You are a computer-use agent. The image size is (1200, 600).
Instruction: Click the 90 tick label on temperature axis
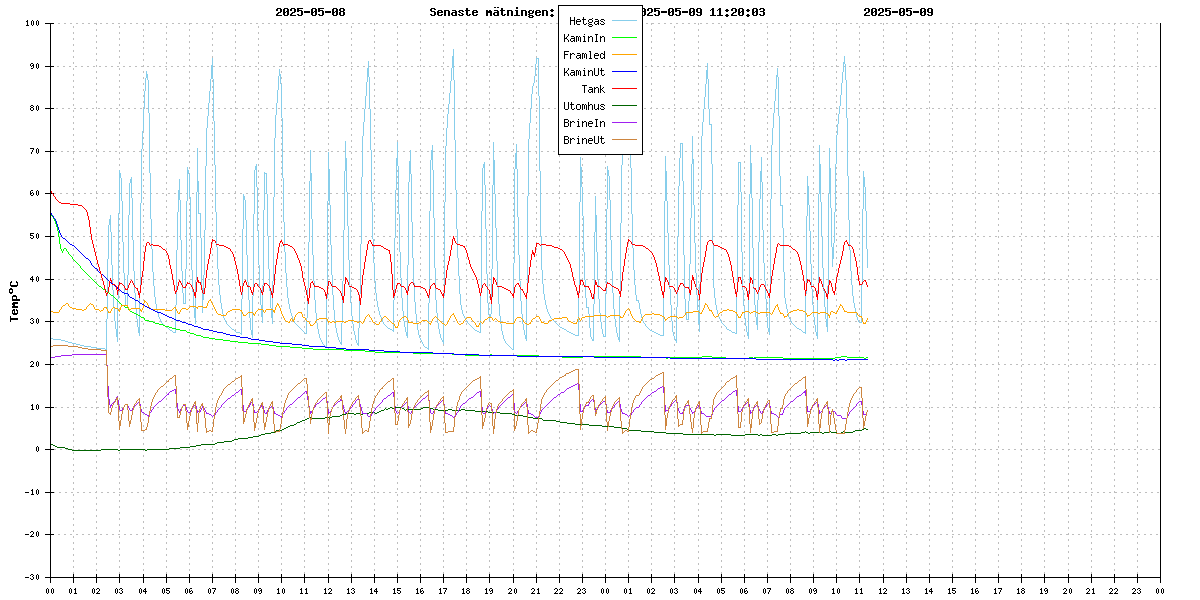(x=35, y=66)
